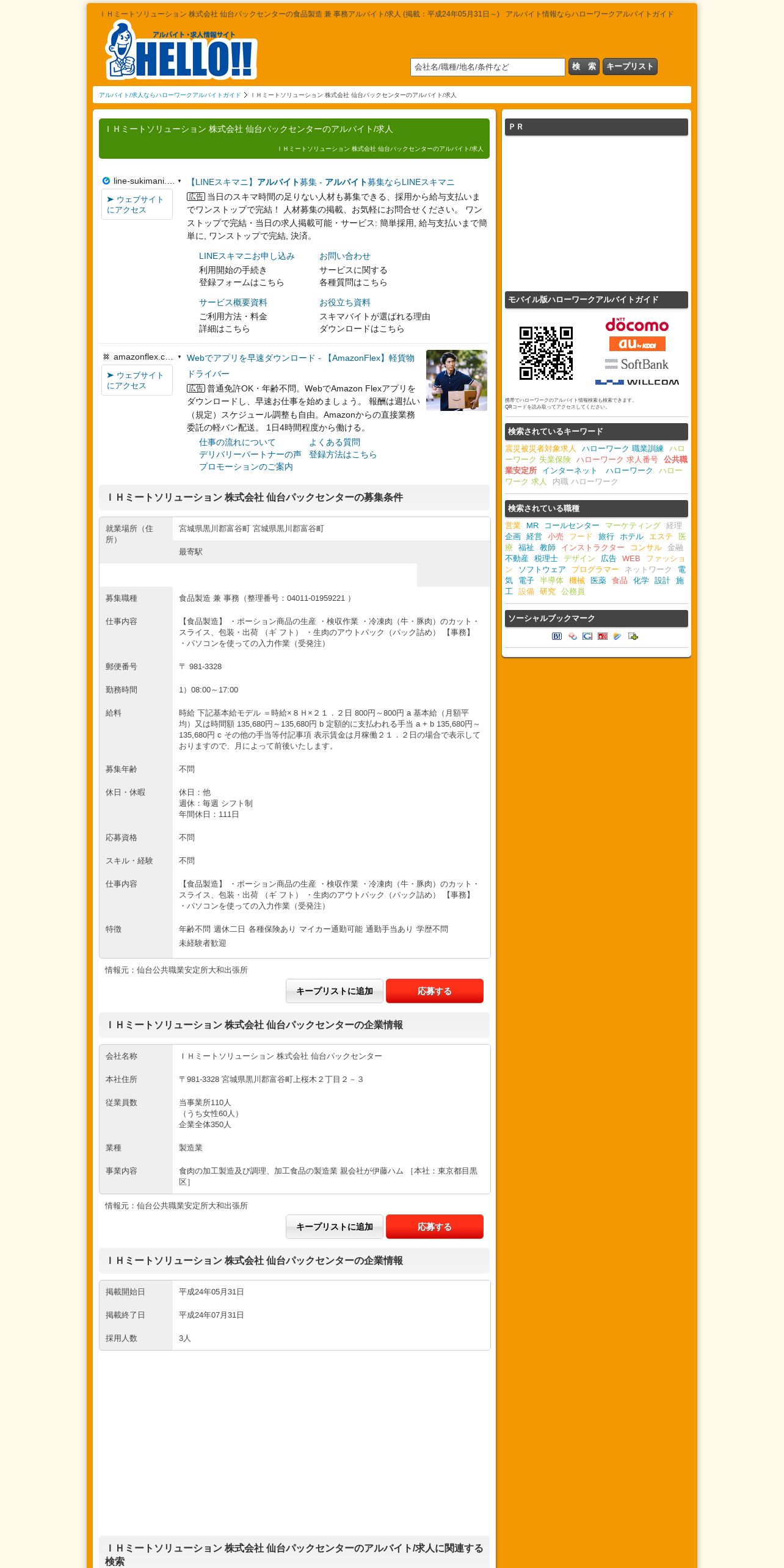This screenshot has width=784, height=1568.
Task: Select keyword 震災被災者対象求人
Action: click(540, 449)
